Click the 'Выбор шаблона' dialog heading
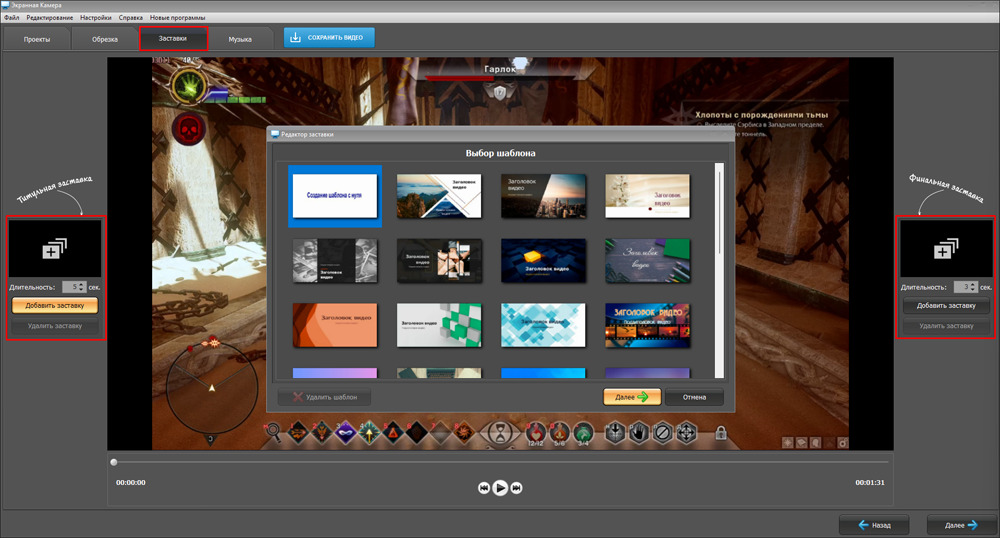This screenshot has height=538, width=1000. 501,153
